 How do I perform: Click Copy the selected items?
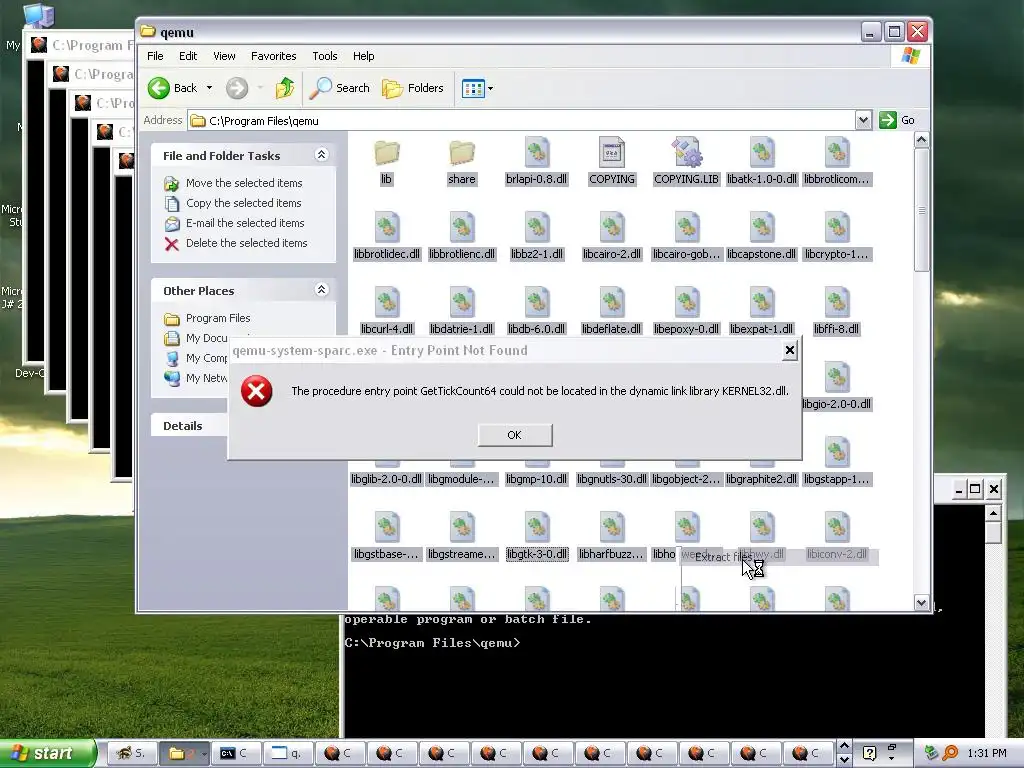pyautogui.click(x=244, y=203)
